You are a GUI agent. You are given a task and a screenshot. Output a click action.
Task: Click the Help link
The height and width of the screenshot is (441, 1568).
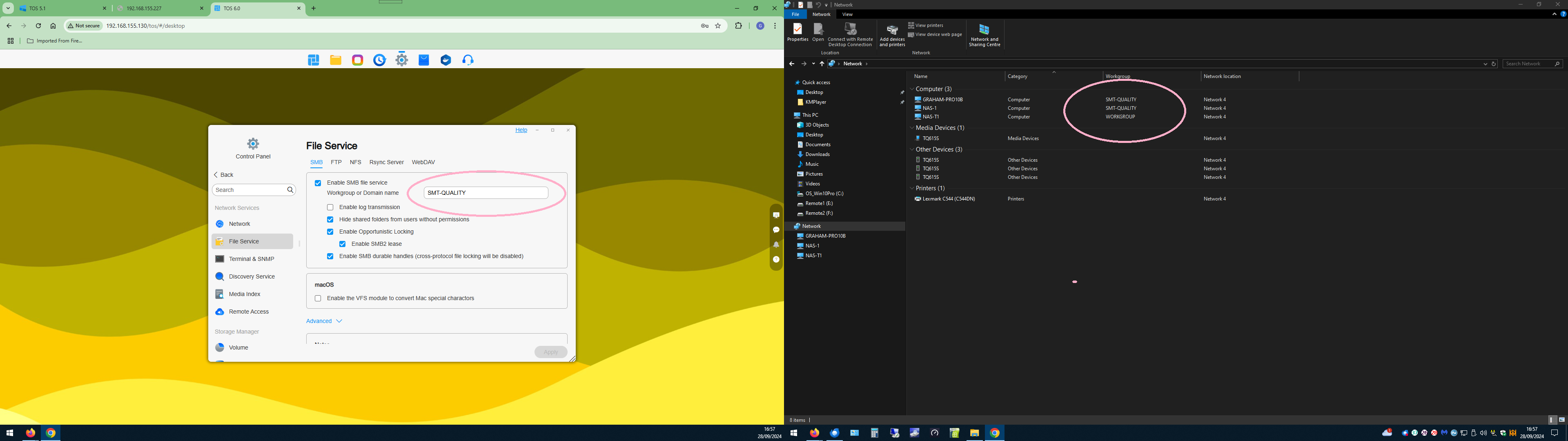521,130
